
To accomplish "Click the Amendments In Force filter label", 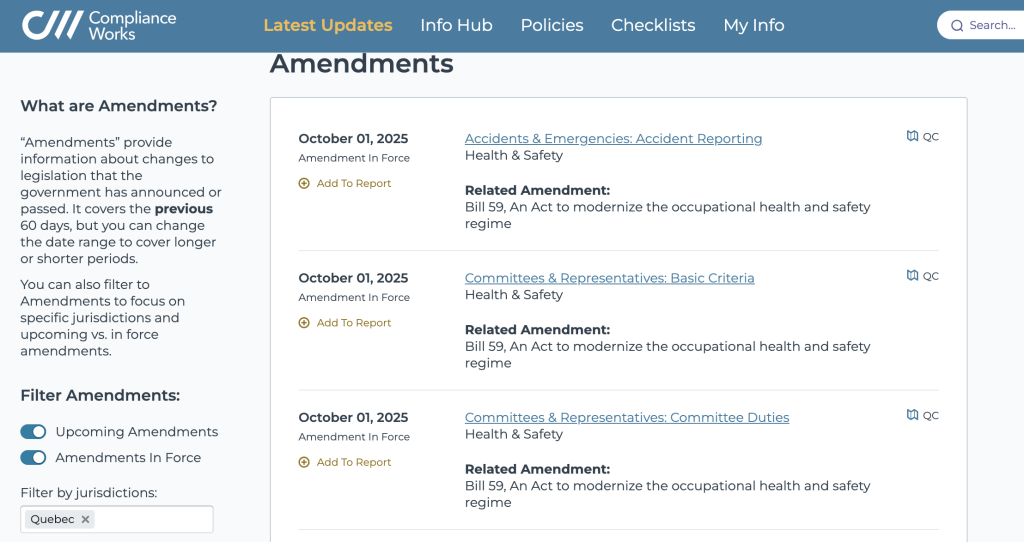I will [128, 458].
